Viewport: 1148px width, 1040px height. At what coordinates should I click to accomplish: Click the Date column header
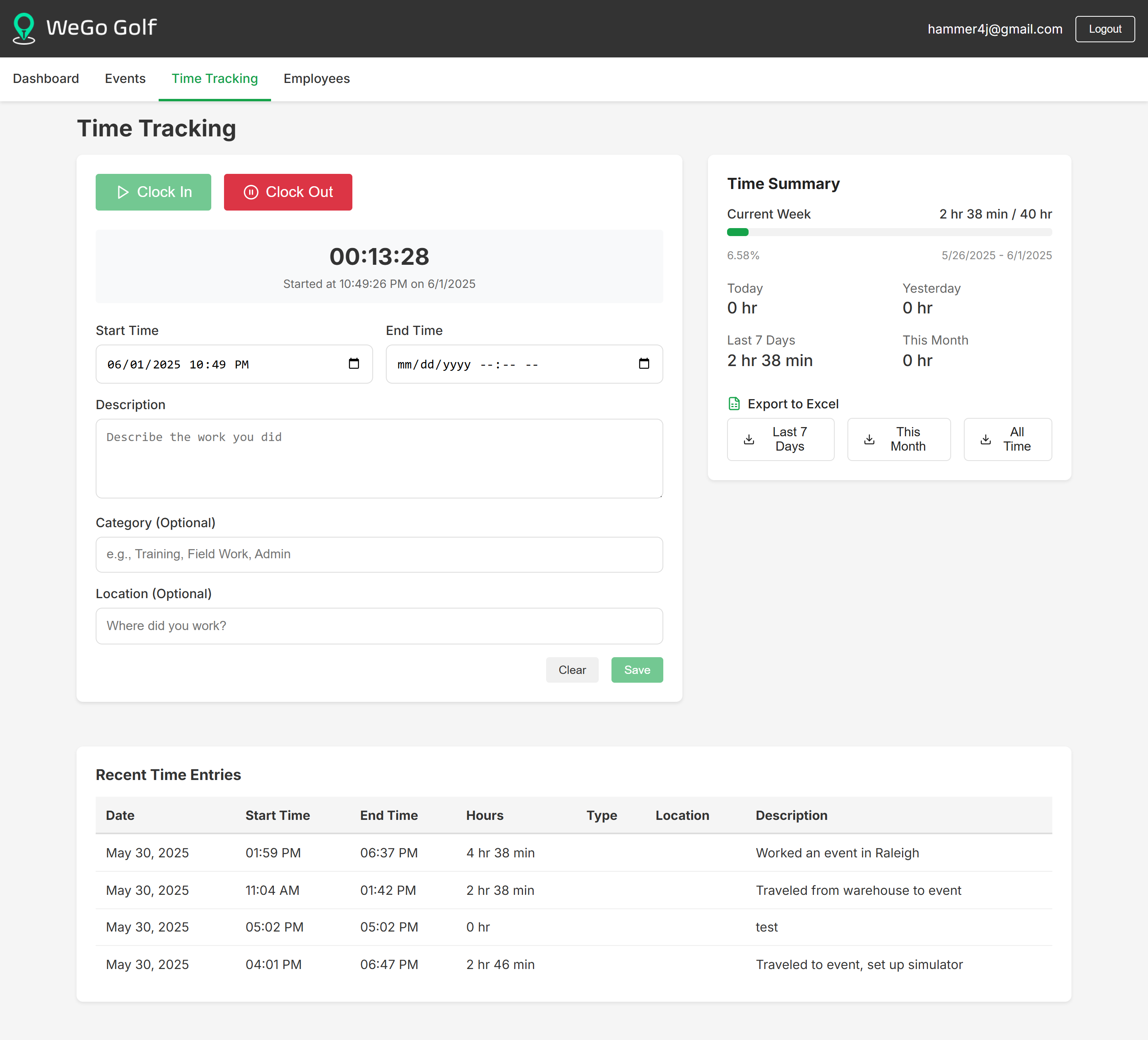click(120, 815)
